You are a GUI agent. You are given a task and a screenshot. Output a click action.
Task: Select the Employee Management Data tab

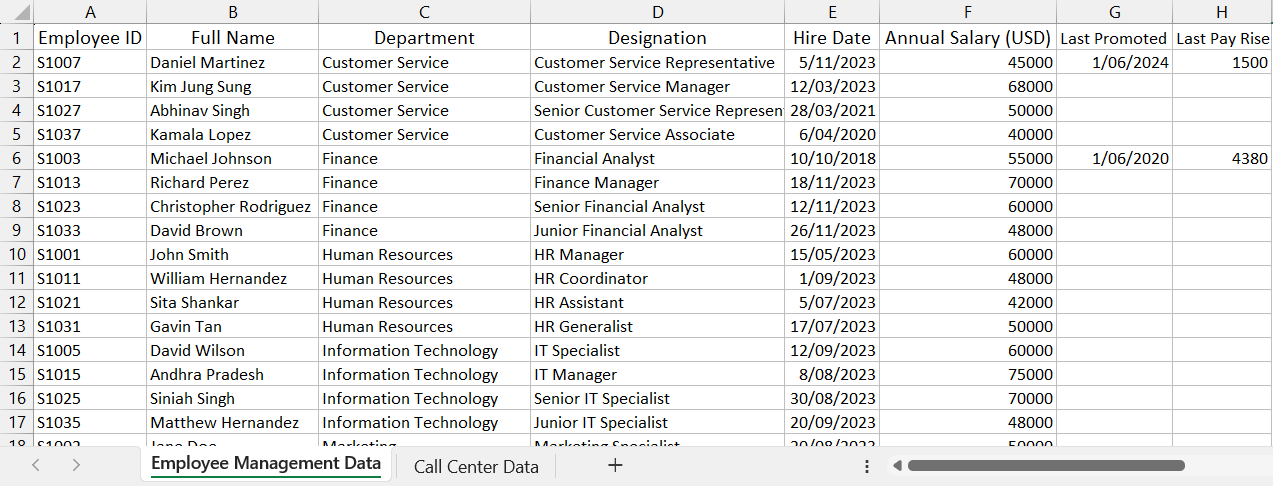265,464
